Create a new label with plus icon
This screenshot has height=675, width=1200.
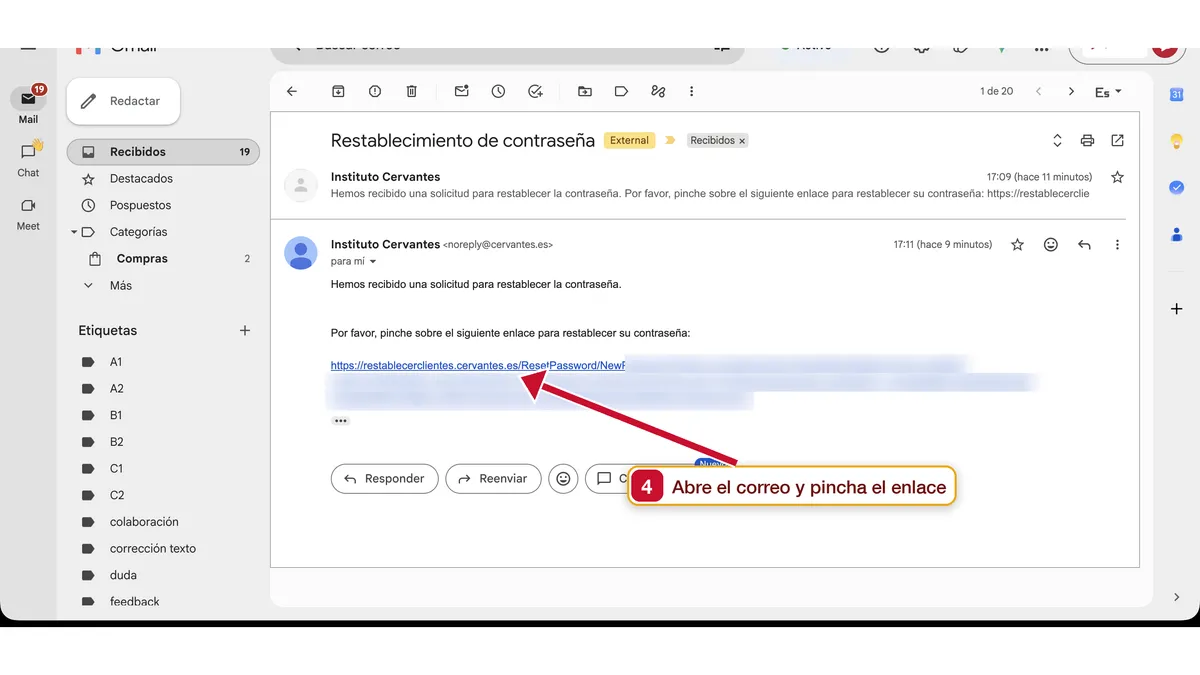pos(245,330)
